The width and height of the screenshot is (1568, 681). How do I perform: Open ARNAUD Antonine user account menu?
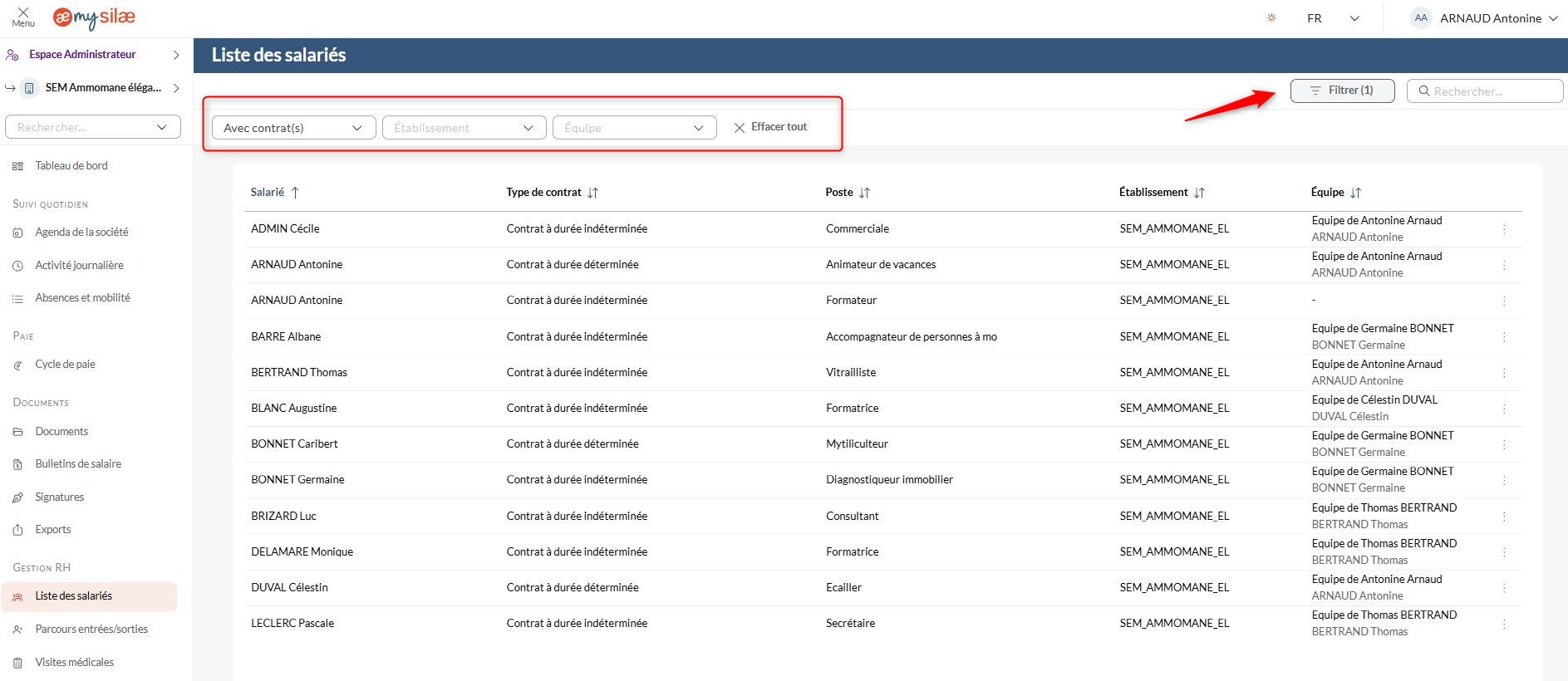pos(1485,18)
